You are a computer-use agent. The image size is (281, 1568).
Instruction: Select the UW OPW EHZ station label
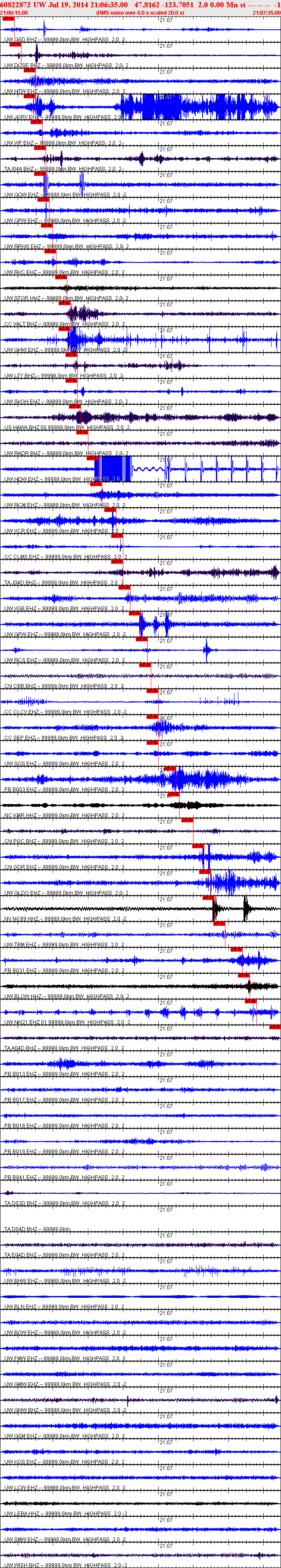point(65,220)
